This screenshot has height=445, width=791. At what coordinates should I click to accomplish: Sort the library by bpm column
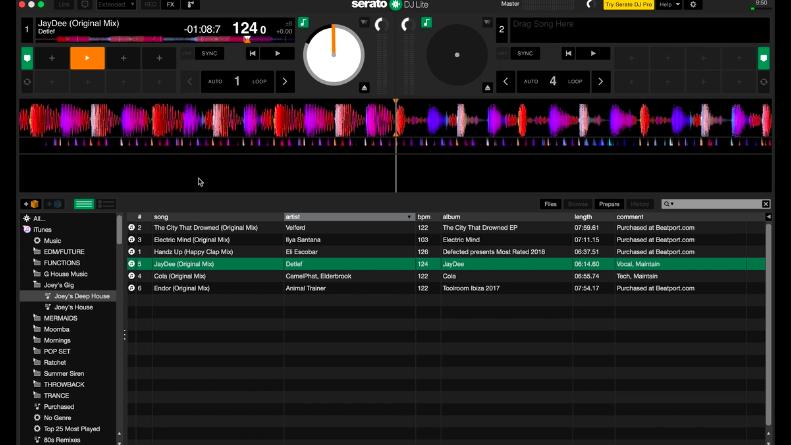(x=424, y=217)
